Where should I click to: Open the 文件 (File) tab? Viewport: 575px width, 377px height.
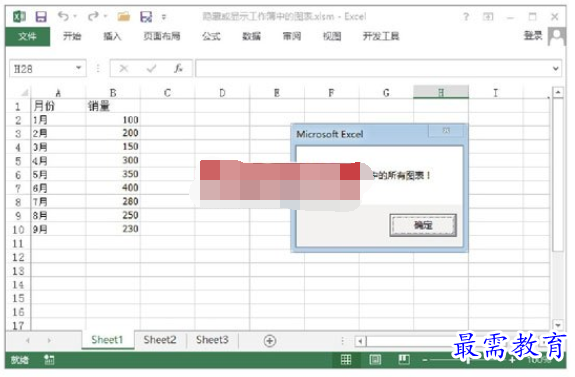coord(28,36)
